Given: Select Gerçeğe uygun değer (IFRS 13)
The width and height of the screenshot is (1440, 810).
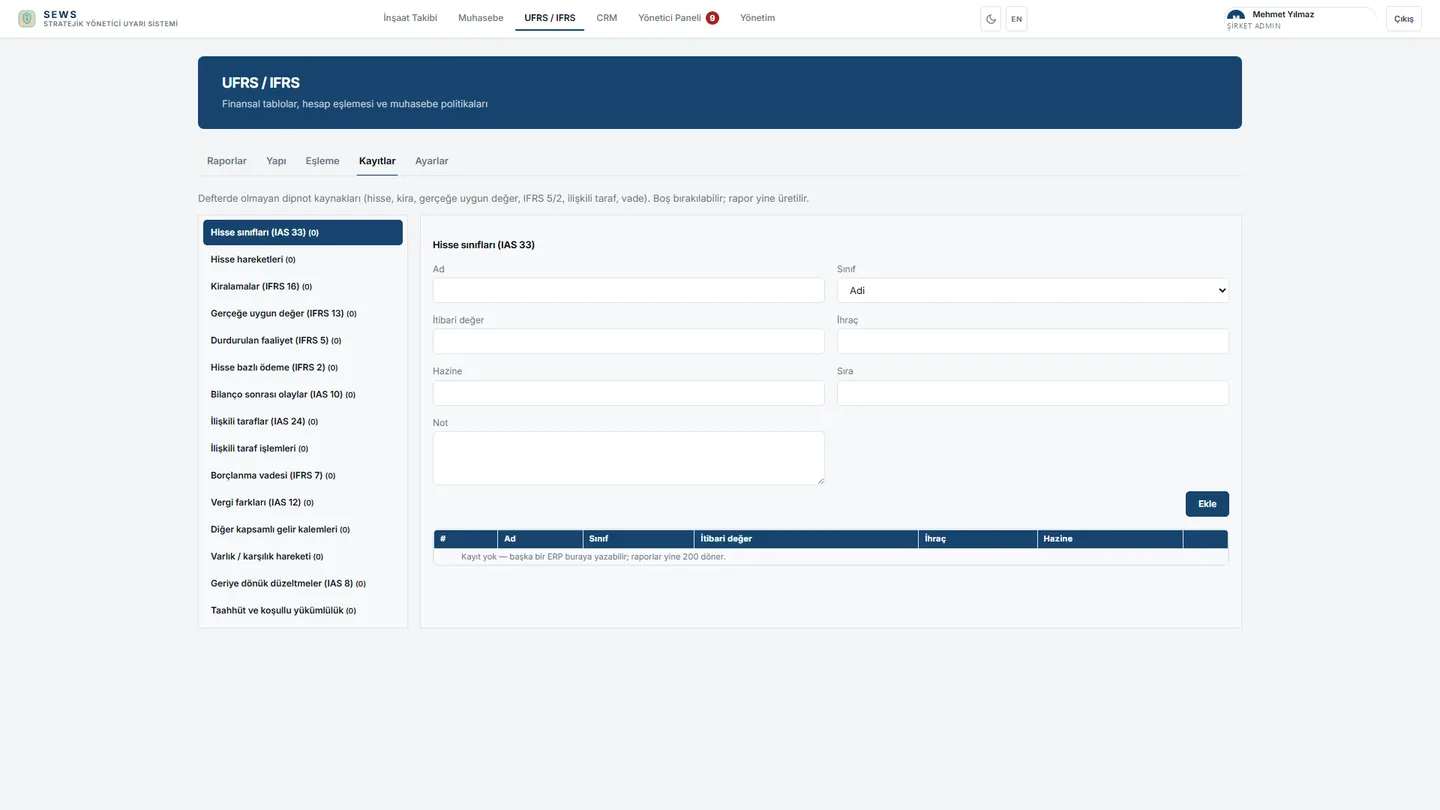Looking at the screenshot, I should tap(303, 314).
